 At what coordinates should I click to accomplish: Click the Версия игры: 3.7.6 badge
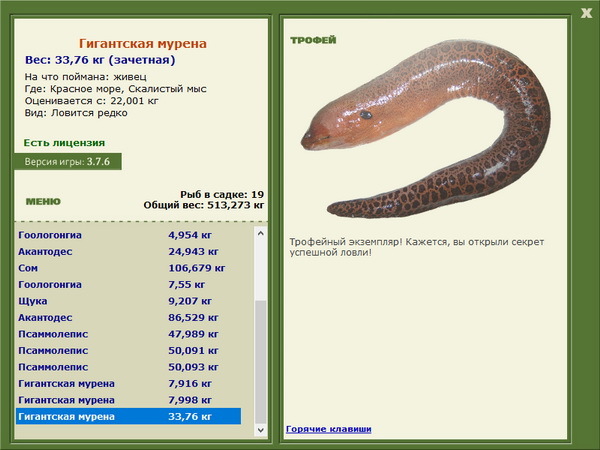pos(67,161)
